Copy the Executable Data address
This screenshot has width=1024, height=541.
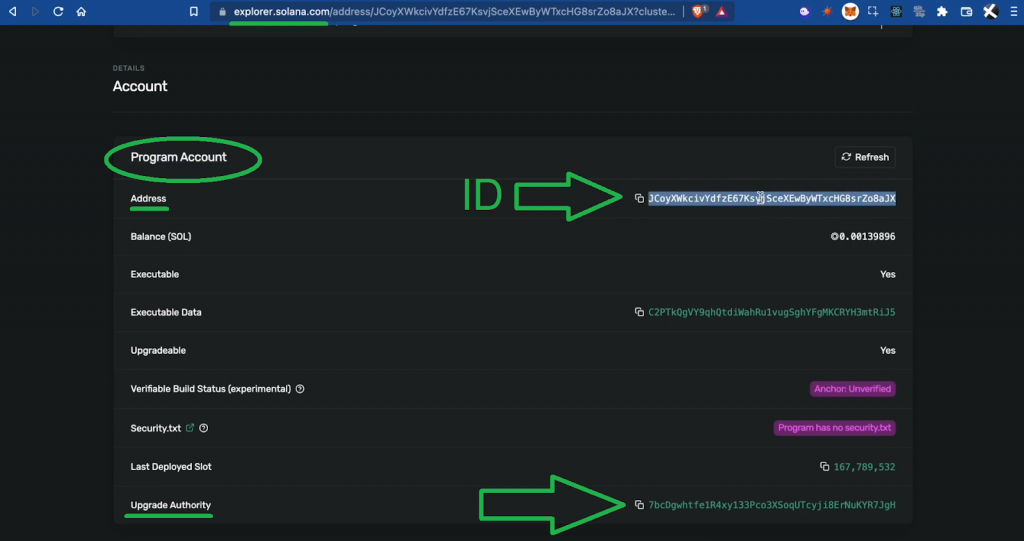[x=639, y=312]
